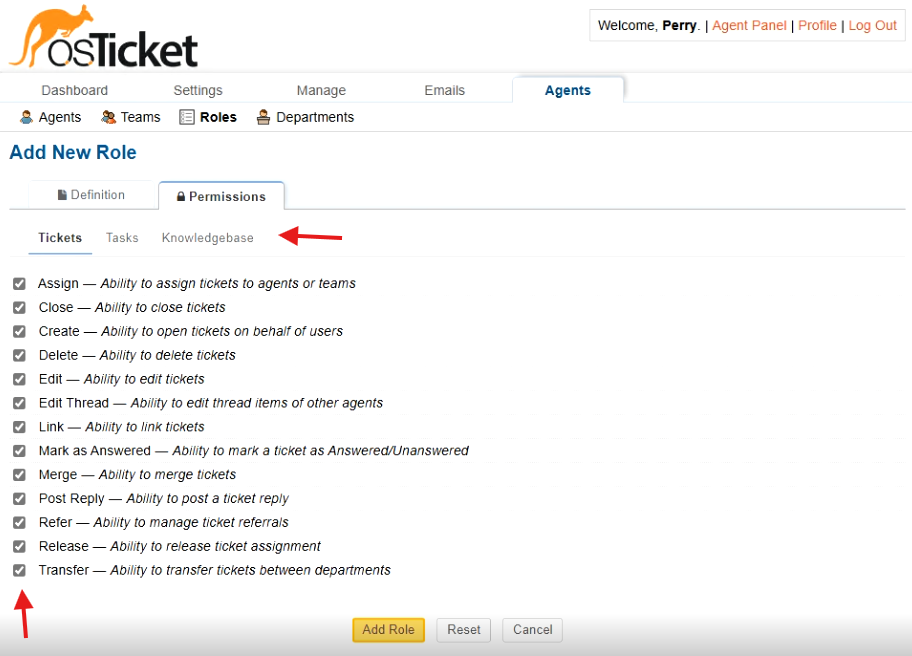Open the Settings menu
The width and height of the screenshot is (912, 656).
click(x=198, y=90)
